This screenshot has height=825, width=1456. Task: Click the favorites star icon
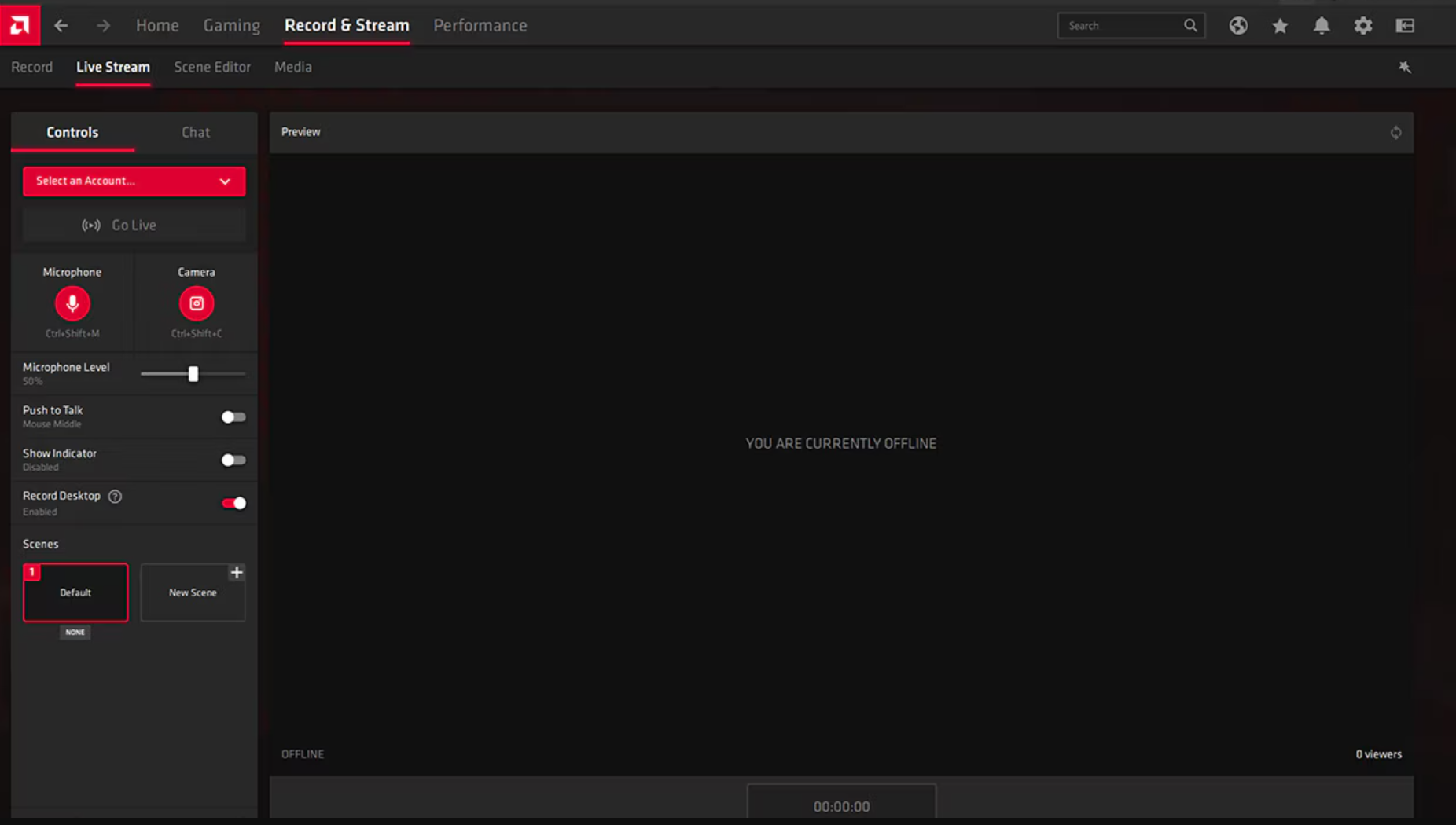point(1280,25)
